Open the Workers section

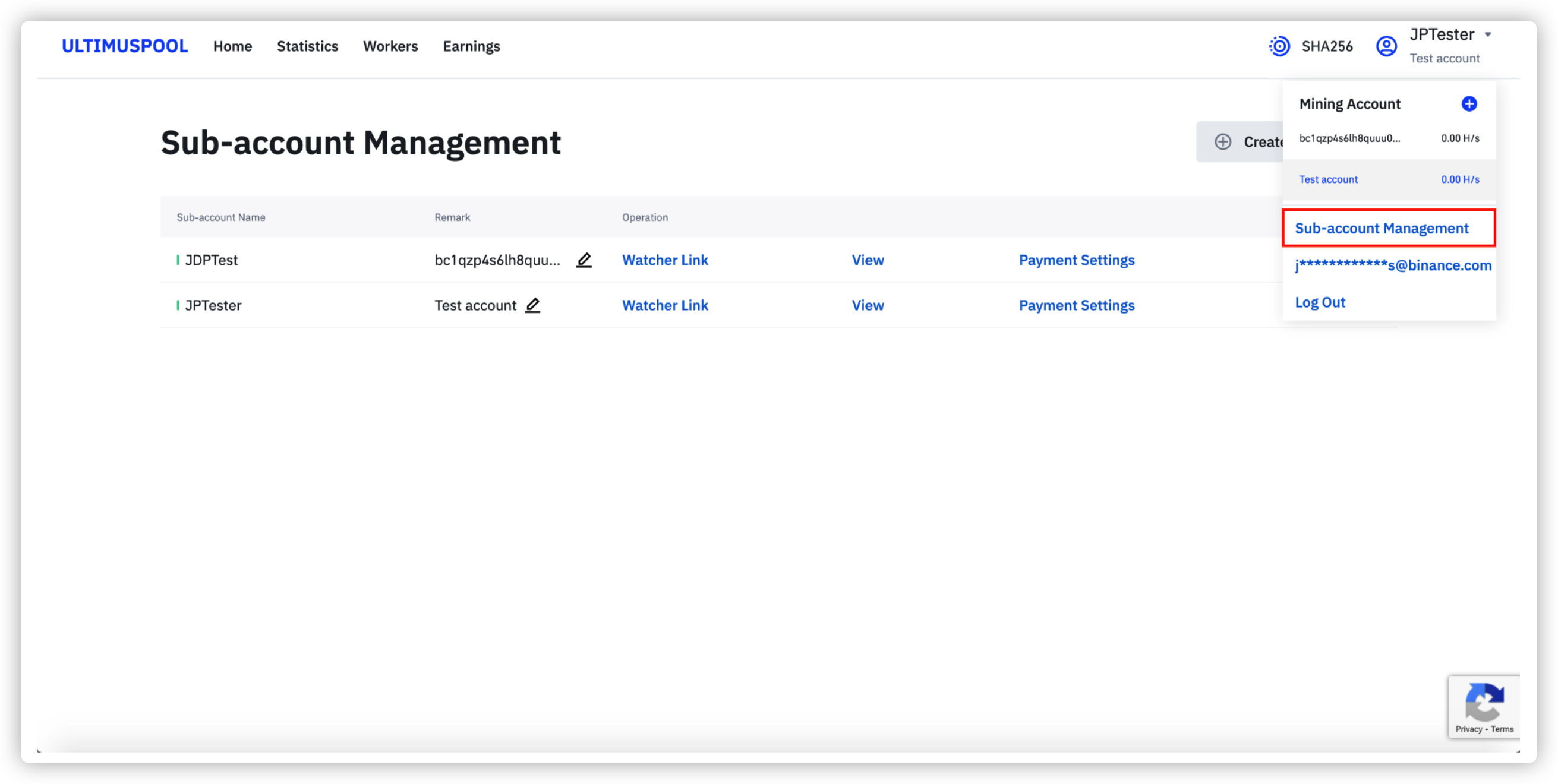(390, 46)
